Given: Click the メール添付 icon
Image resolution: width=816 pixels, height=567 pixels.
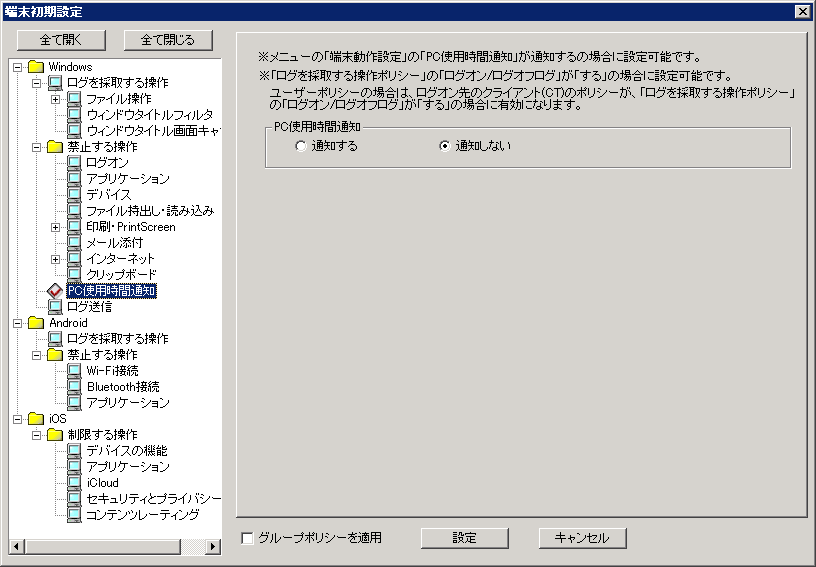Looking at the screenshot, I should click(74, 243).
